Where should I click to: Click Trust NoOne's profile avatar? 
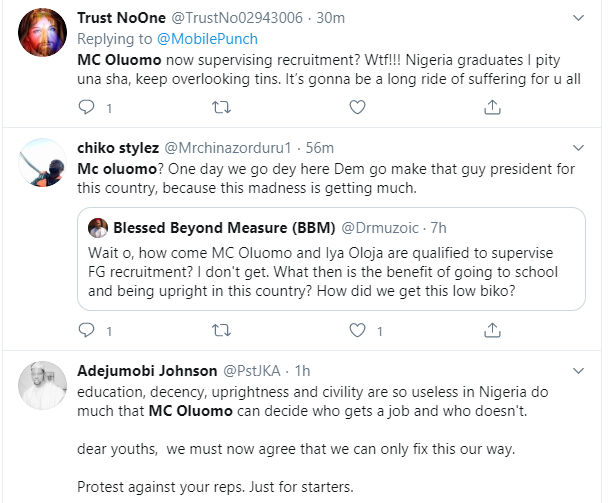pyautogui.click(x=43, y=36)
